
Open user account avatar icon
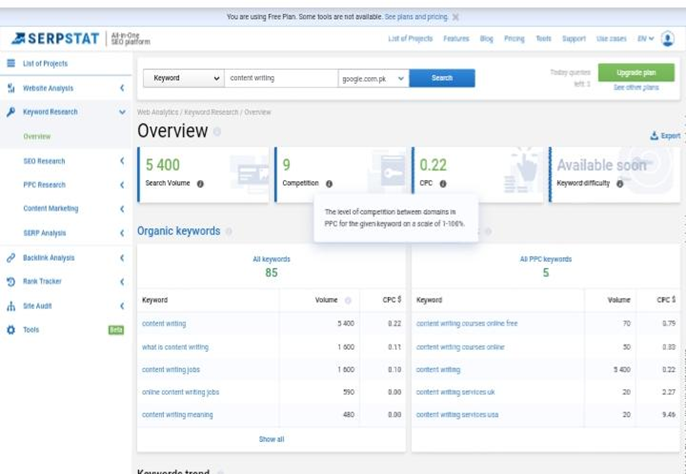pos(668,39)
